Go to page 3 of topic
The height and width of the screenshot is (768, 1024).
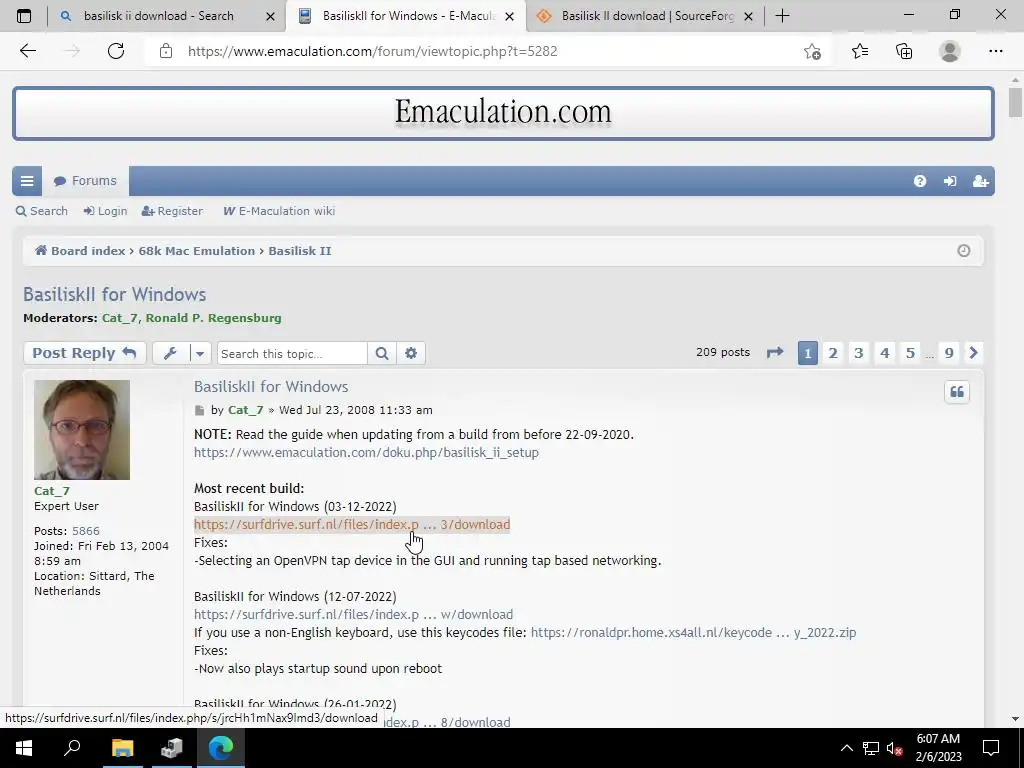pyautogui.click(x=858, y=353)
